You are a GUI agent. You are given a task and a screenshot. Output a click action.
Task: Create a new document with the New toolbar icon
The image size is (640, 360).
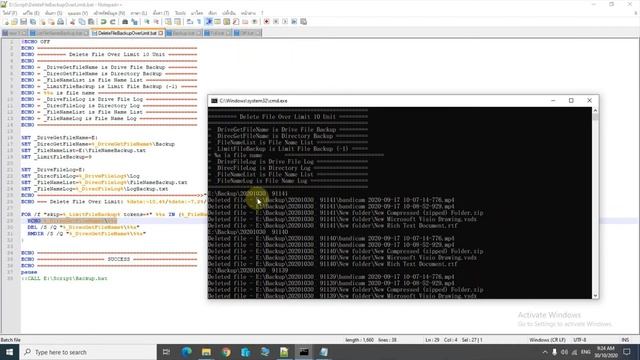click(x=6, y=22)
